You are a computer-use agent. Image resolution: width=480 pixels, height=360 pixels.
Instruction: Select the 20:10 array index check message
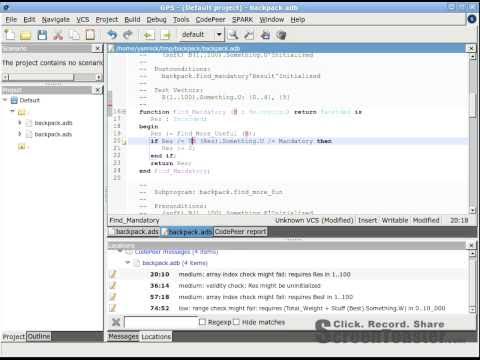click(288, 274)
